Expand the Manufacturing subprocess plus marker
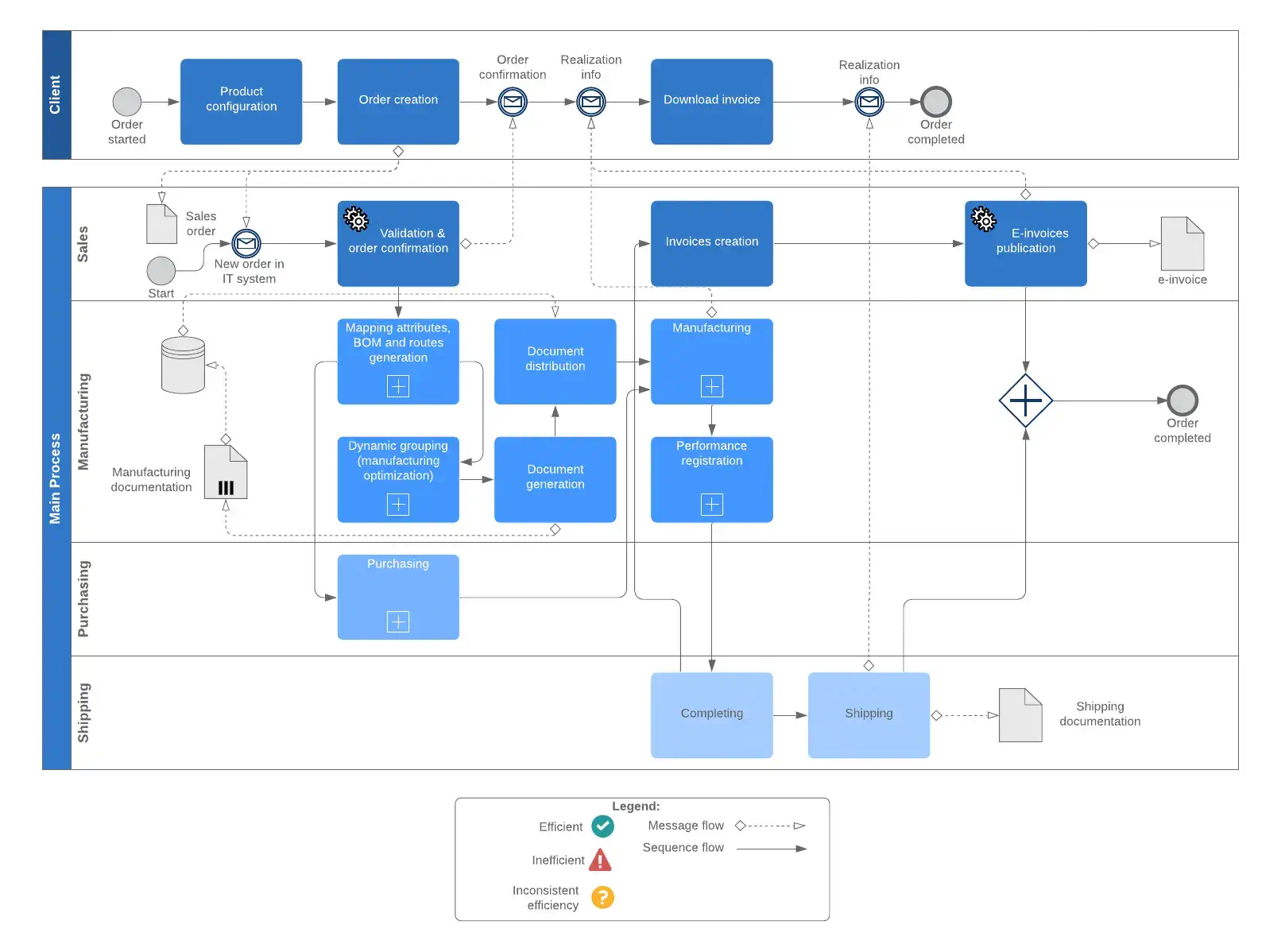The width and height of the screenshot is (1285, 952). pos(711,386)
